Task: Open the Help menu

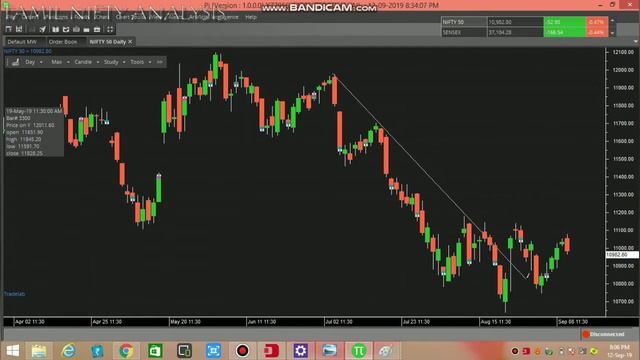Action: pos(251,17)
